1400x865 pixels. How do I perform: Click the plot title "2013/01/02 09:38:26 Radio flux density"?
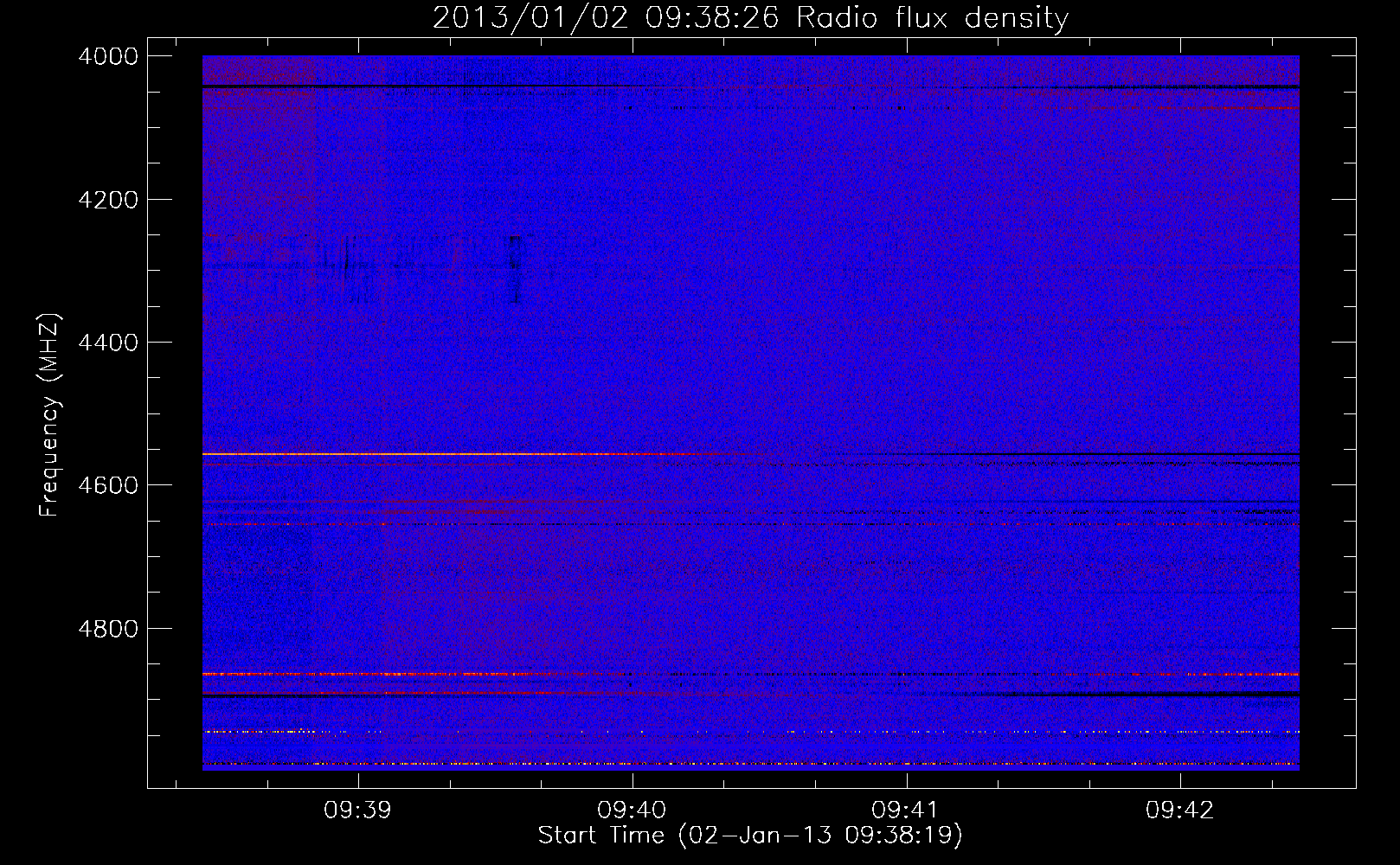click(750, 18)
